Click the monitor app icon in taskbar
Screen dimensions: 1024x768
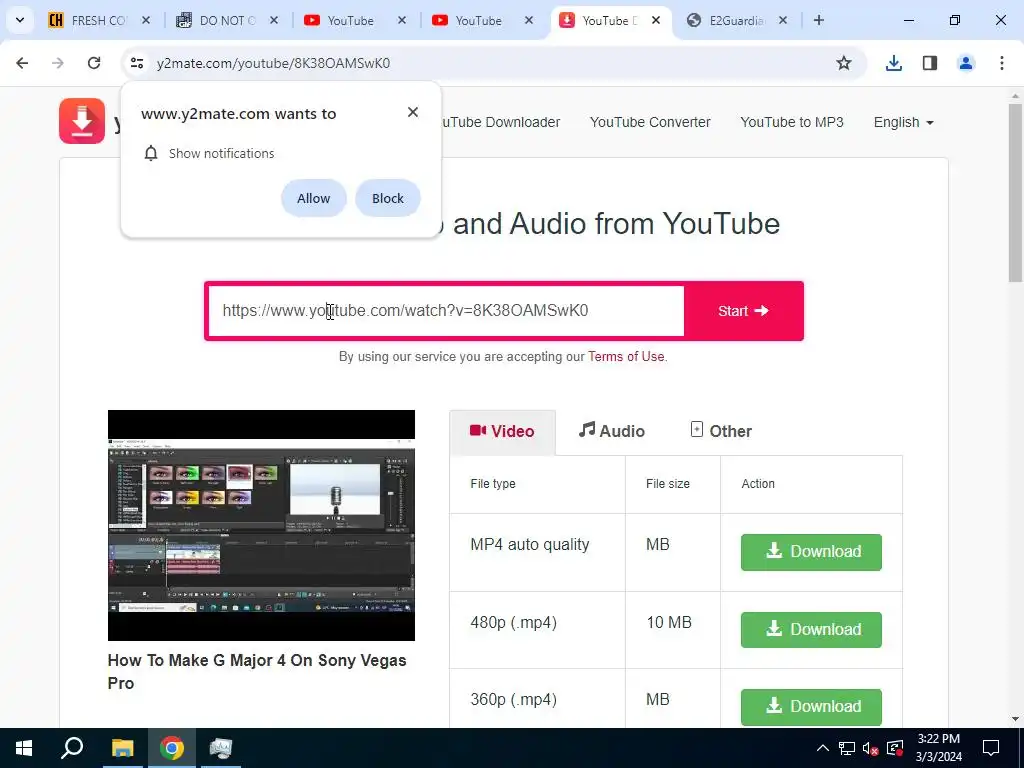pos(221,748)
